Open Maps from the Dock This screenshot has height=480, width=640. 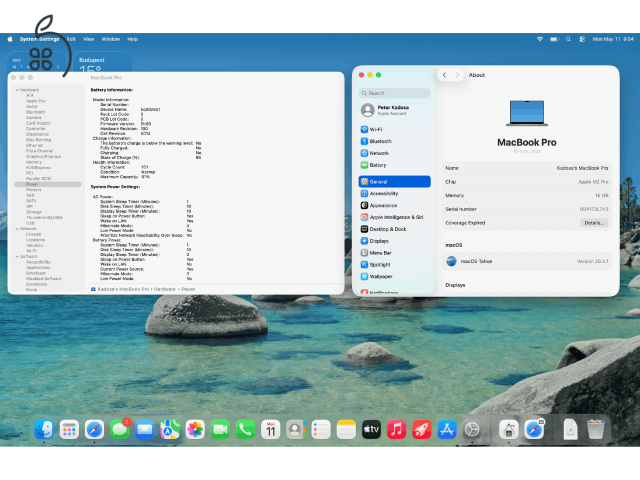[x=170, y=429]
